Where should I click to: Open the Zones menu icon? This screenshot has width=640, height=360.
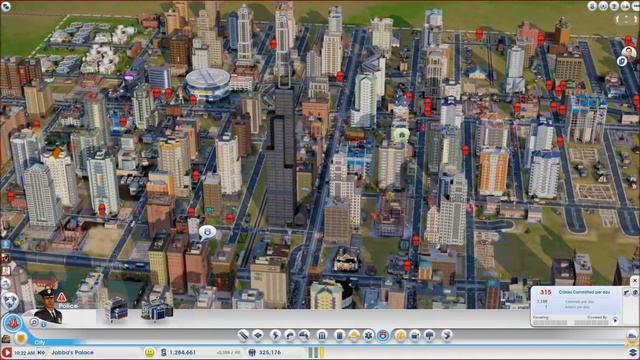(x=258, y=336)
